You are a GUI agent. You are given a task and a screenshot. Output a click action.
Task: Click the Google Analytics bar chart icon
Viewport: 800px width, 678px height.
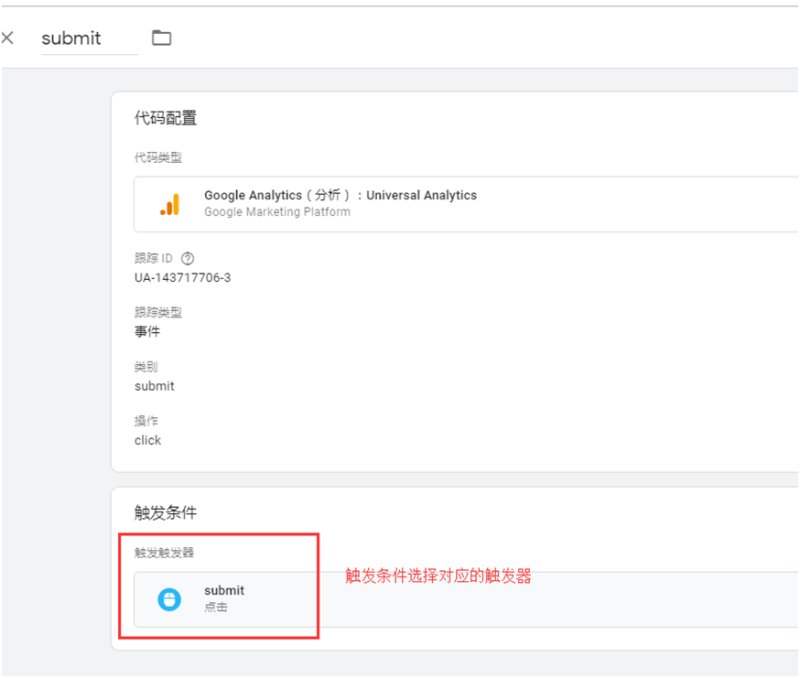tap(170, 205)
